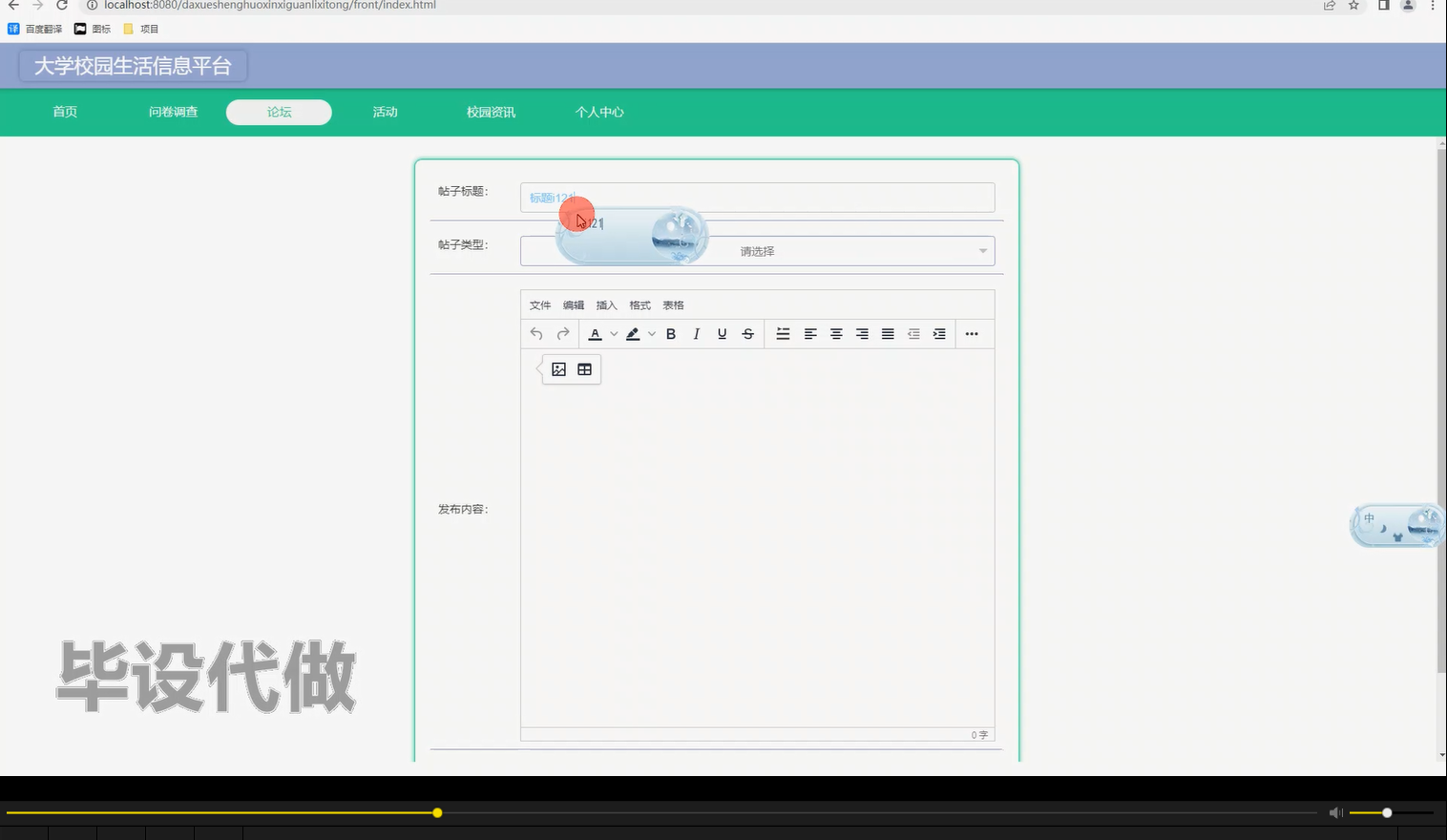
Task: Apply the Strikethrough formatting icon
Action: pos(747,333)
